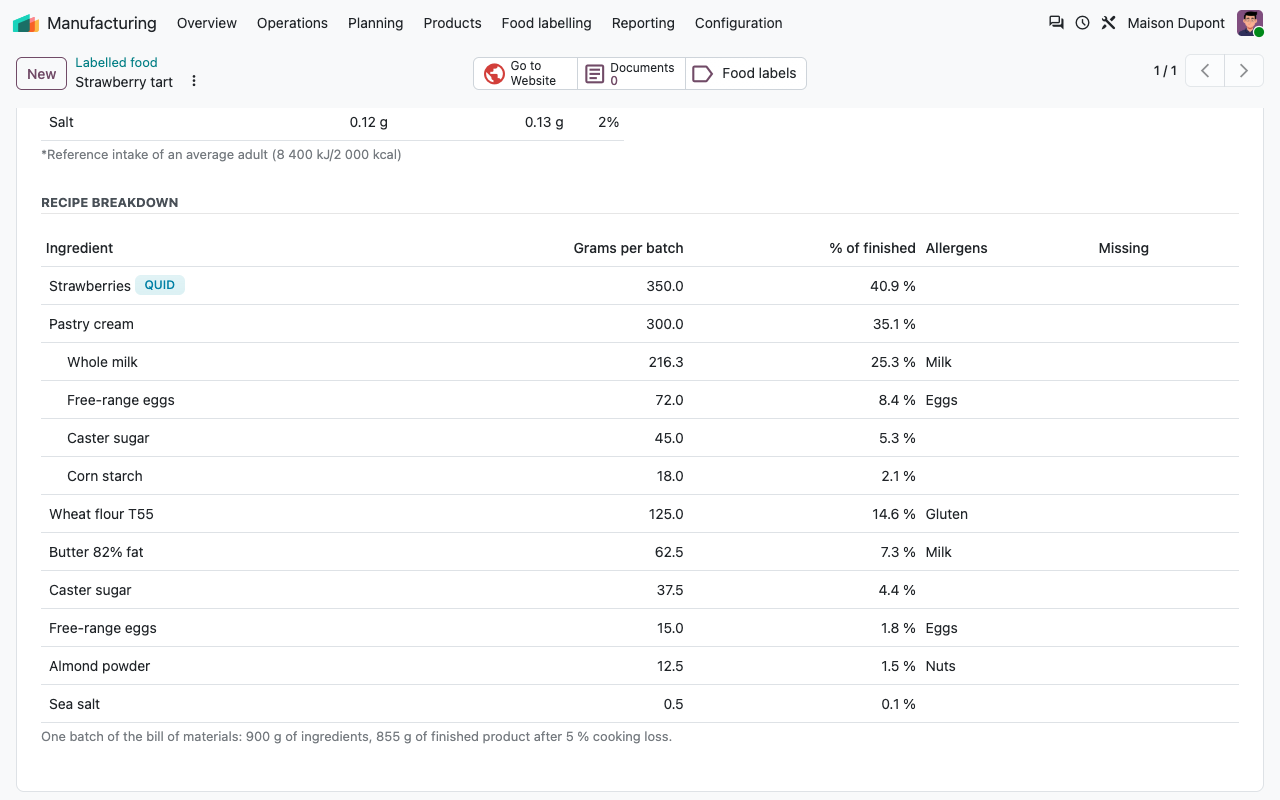
Task: Click the 1 / 1 pager counter
Action: 1165,71
